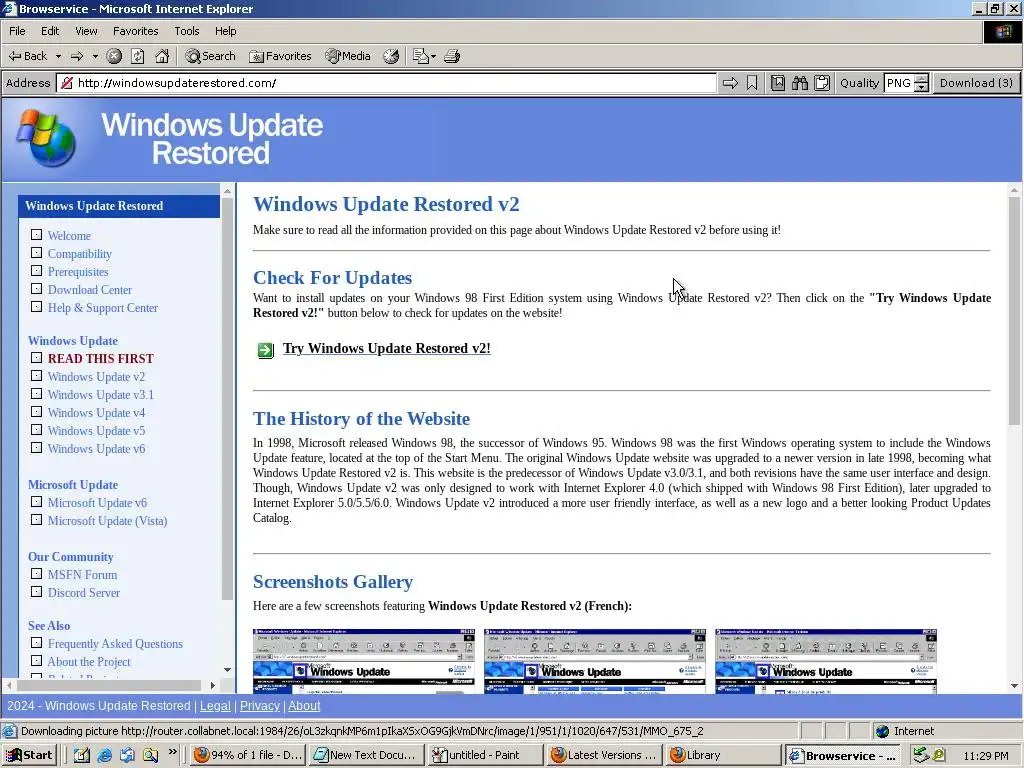This screenshot has width=1024, height=768.
Task: Click the About footer link
Action: tap(304, 706)
